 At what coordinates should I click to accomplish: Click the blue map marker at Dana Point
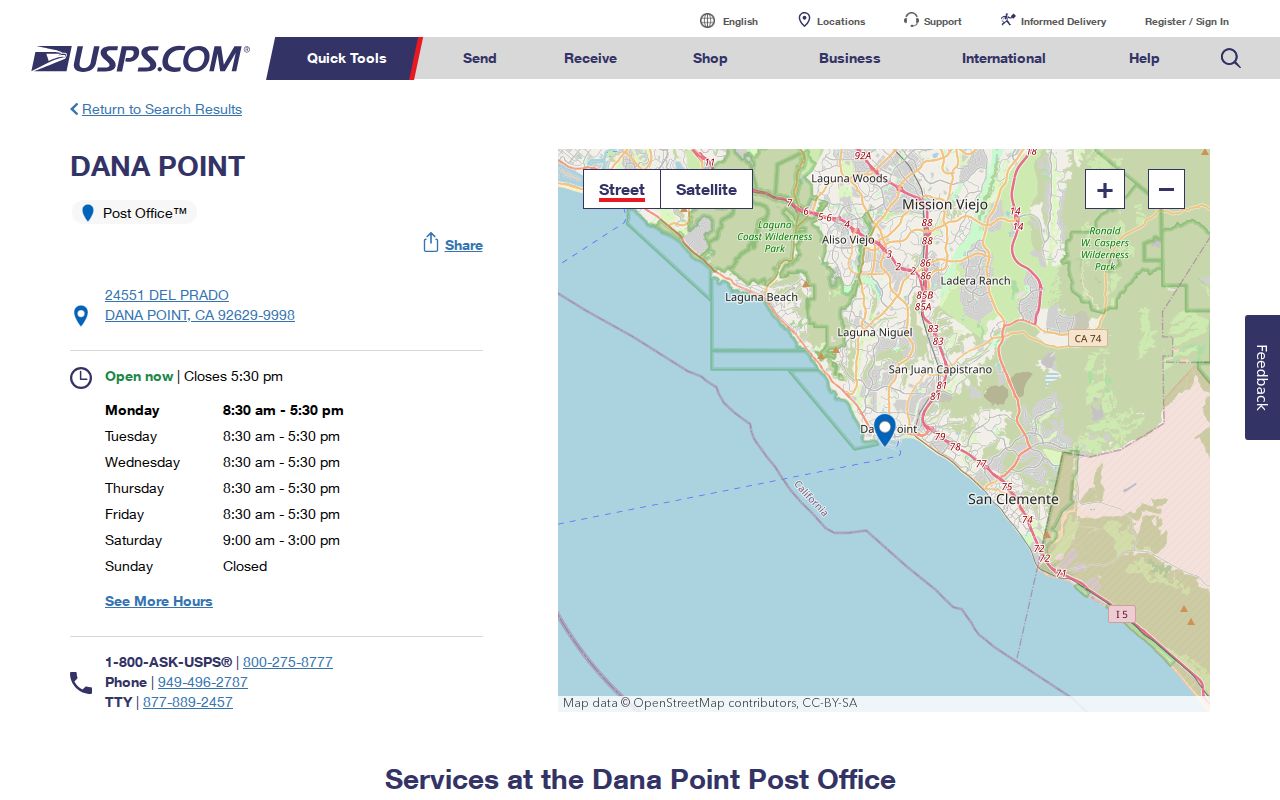884,429
